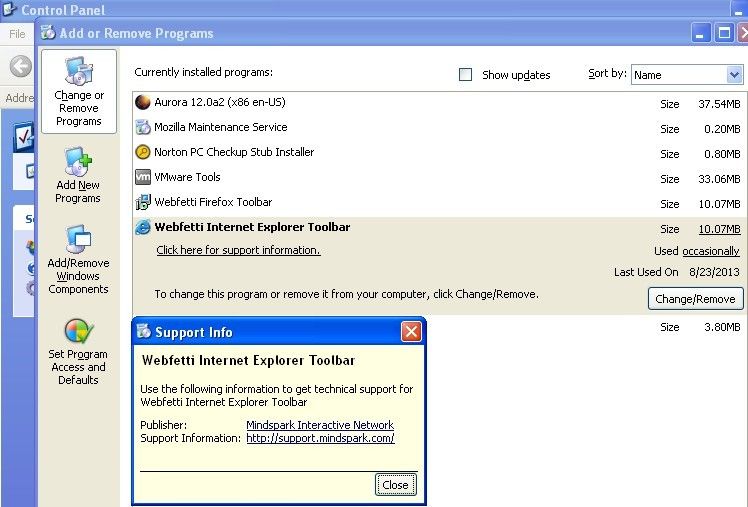Image resolution: width=748 pixels, height=507 pixels.
Task: Click the Webfetti Firefox Toolbar icon
Action: pyautogui.click(x=143, y=202)
